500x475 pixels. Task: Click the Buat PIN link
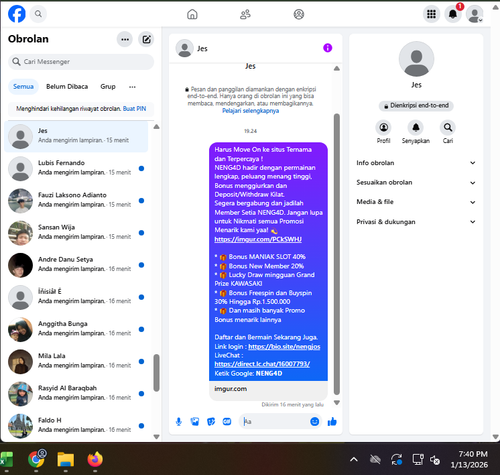point(134,109)
